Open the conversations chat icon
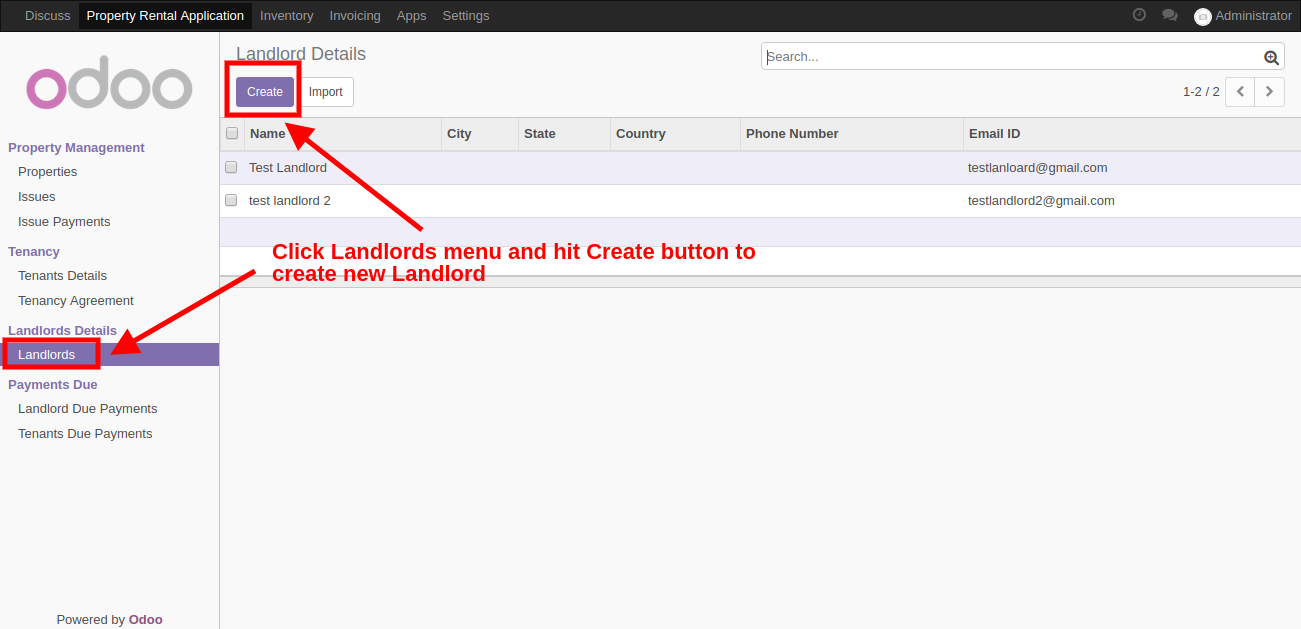The height and width of the screenshot is (629, 1301). coord(1169,15)
